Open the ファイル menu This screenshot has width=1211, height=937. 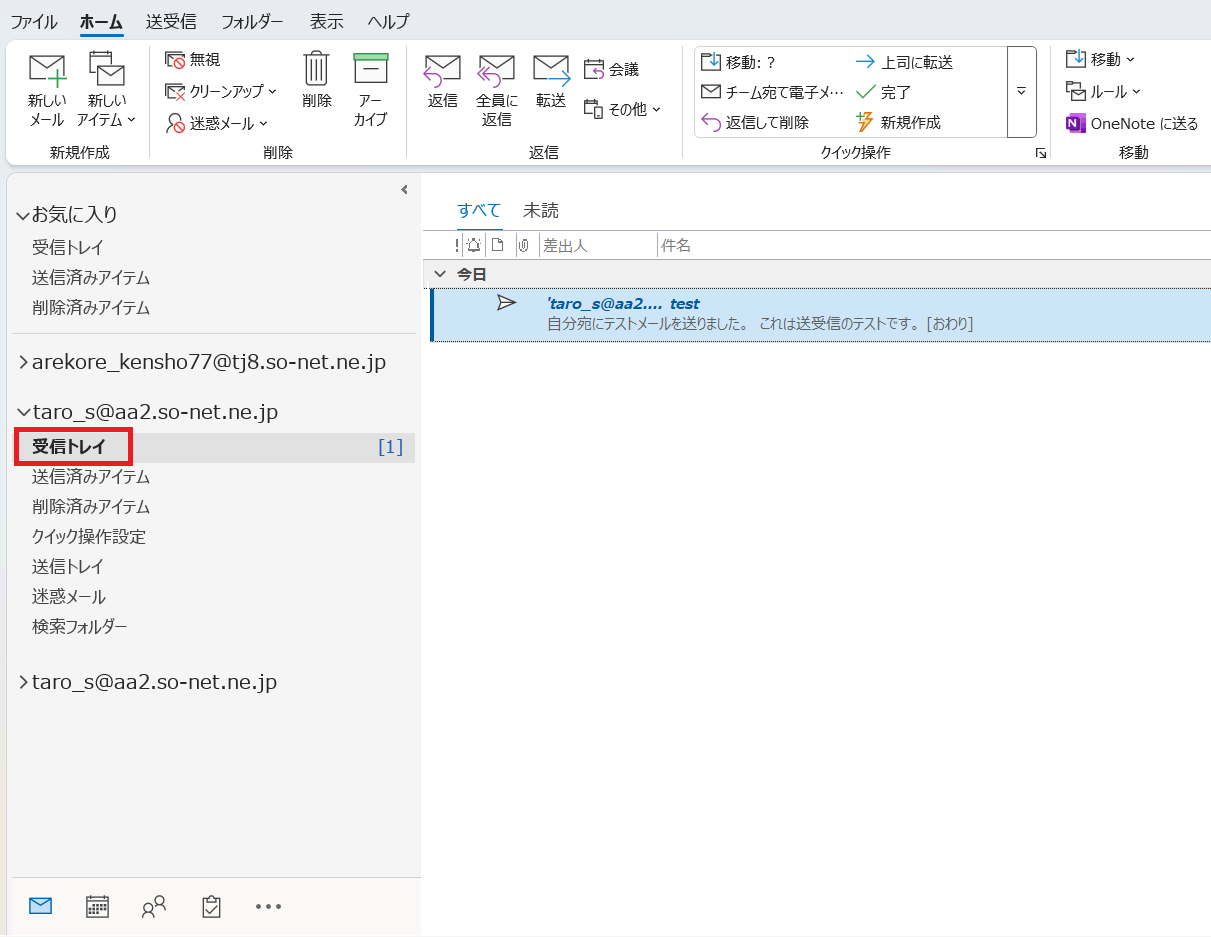click(34, 21)
